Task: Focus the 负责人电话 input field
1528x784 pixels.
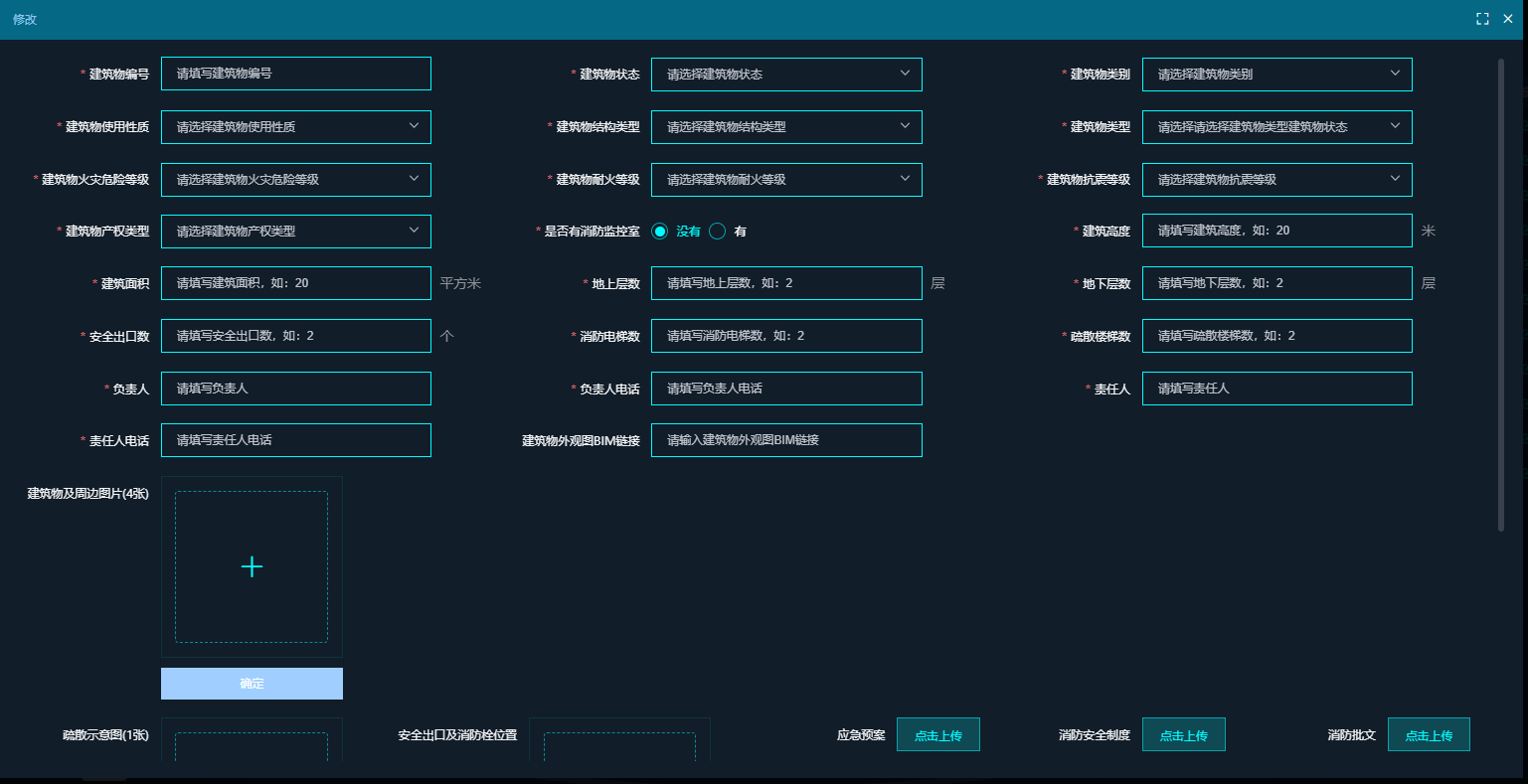Action: coord(786,389)
